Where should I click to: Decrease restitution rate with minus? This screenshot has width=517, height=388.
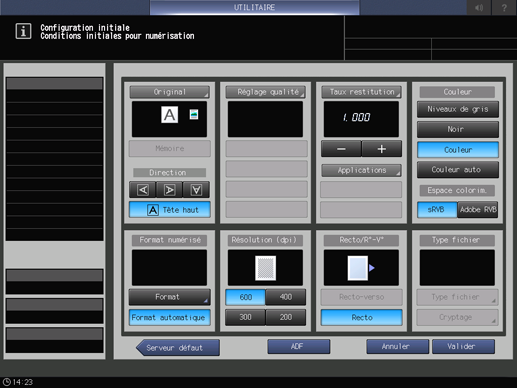[341, 149]
